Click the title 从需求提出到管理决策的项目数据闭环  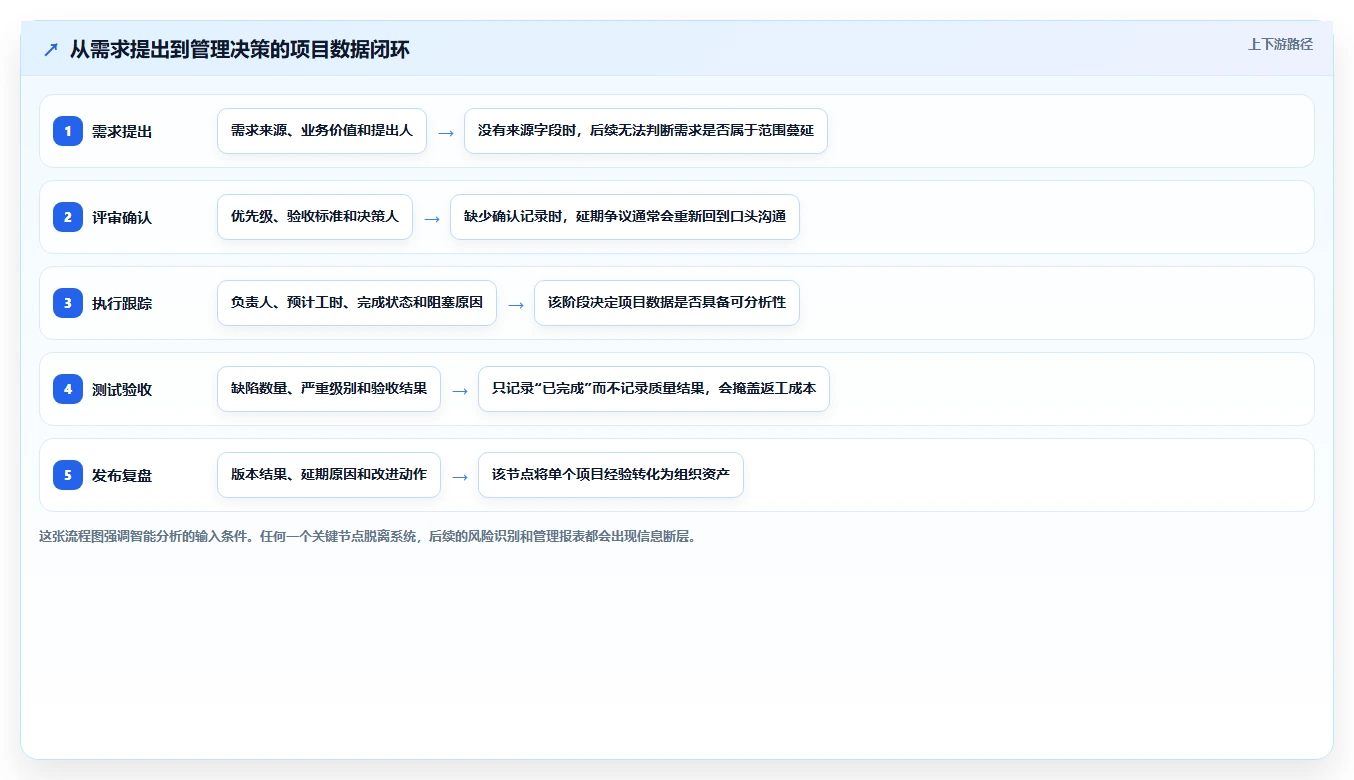(x=240, y=50)
